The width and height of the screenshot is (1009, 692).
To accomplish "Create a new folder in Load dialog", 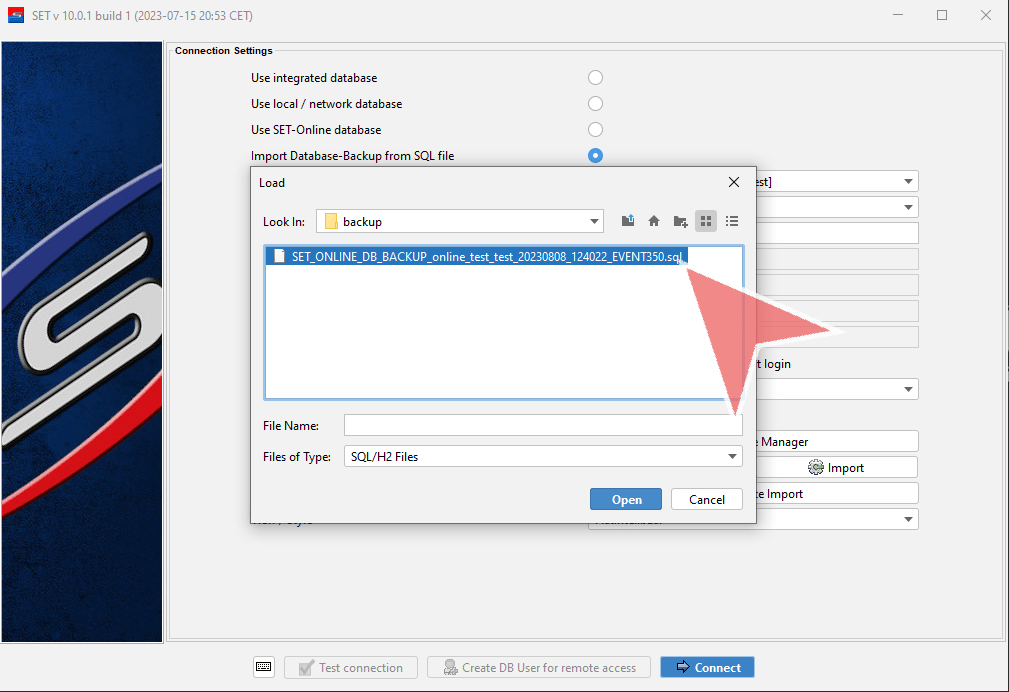I will [x=680, y=221].
